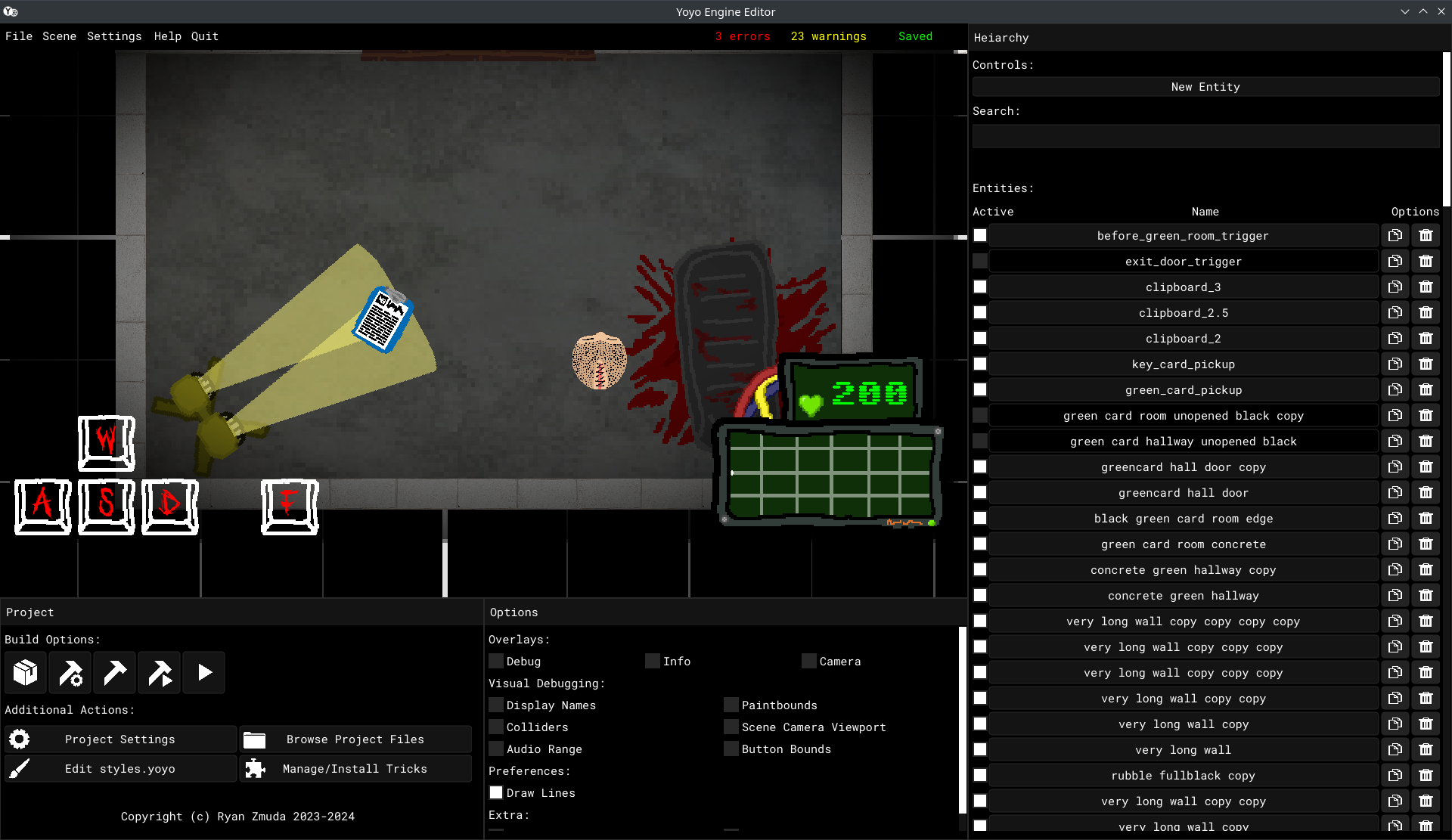Click the build and run hammer icon
This screenshot has width=1452, height=840.
pyautogui.click(x=160, y=672)
